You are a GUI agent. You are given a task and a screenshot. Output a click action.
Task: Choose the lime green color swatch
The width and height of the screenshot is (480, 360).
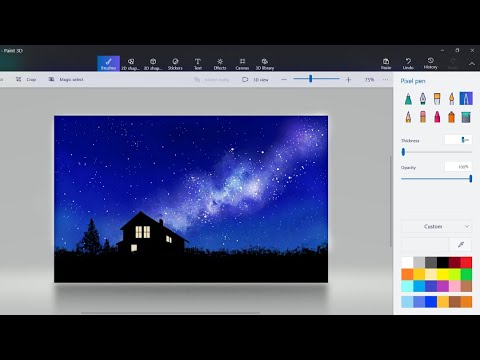coord(454,274)
